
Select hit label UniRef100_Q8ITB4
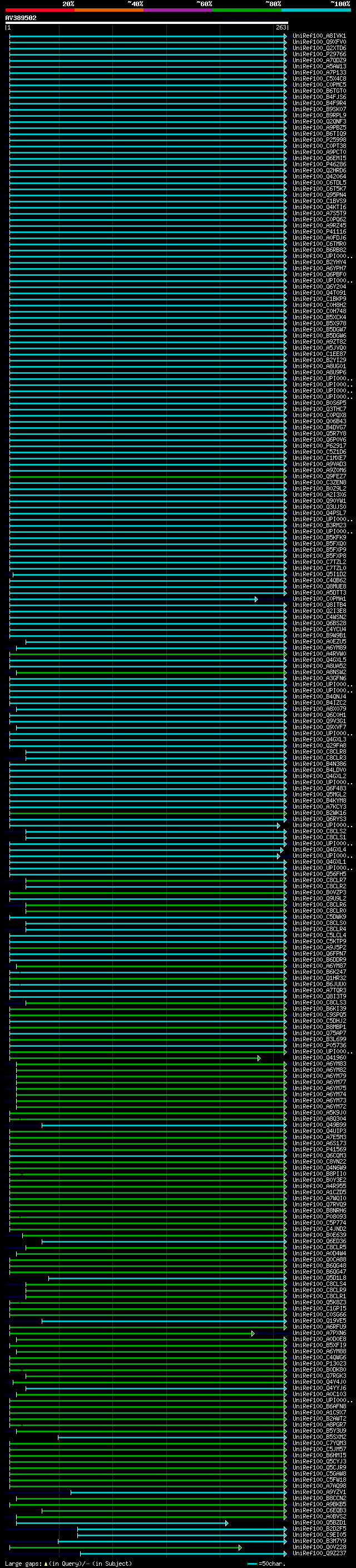(319, 605)
